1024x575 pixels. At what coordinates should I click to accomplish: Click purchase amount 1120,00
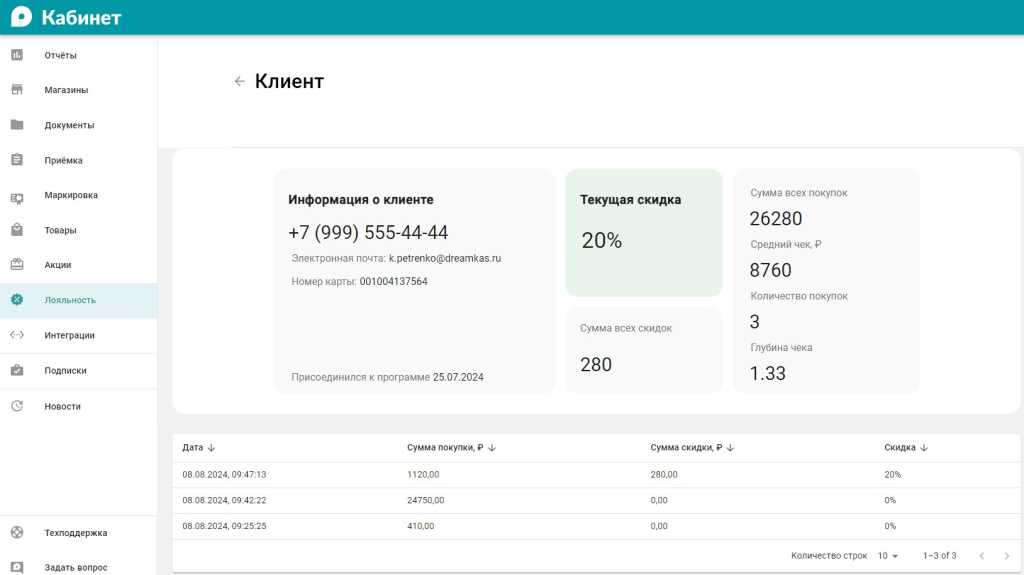[x=423, y=474]
